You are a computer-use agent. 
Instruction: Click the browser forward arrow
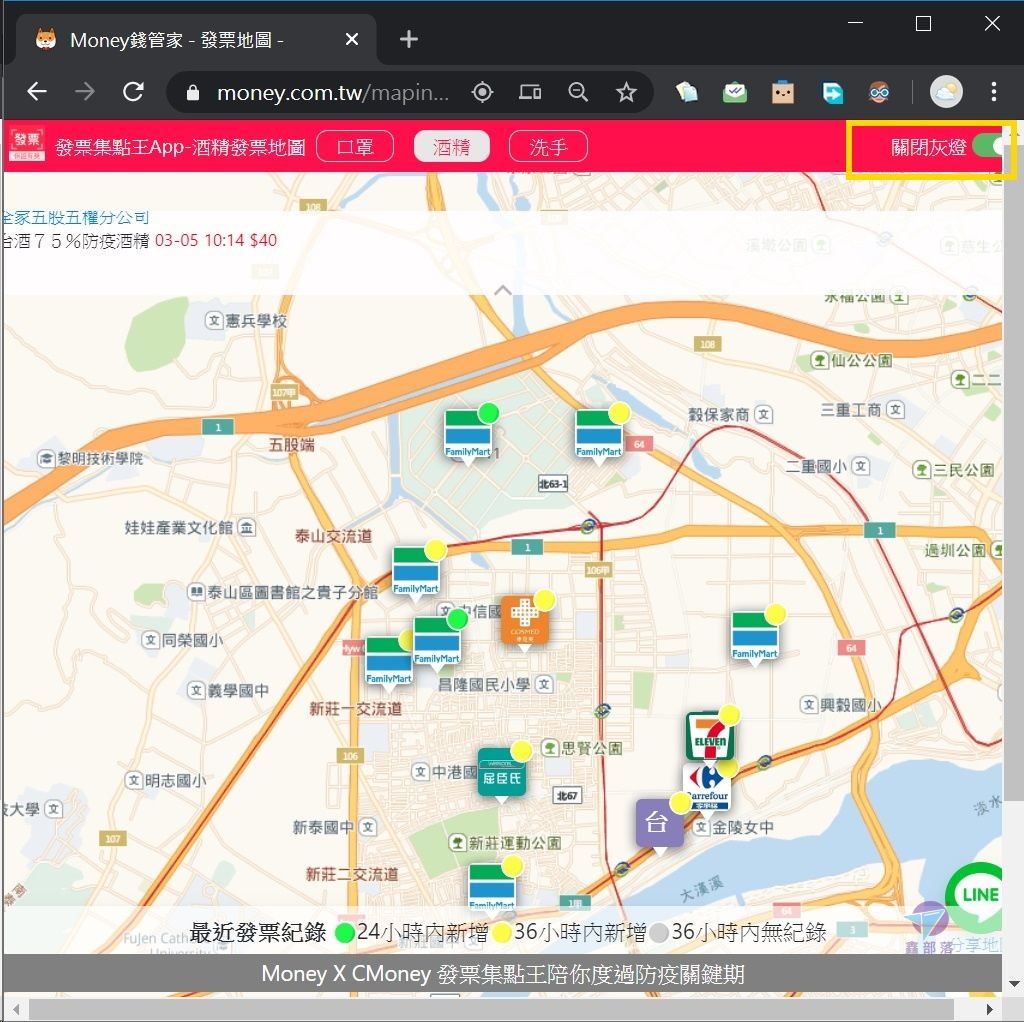[x=84, y=92]
